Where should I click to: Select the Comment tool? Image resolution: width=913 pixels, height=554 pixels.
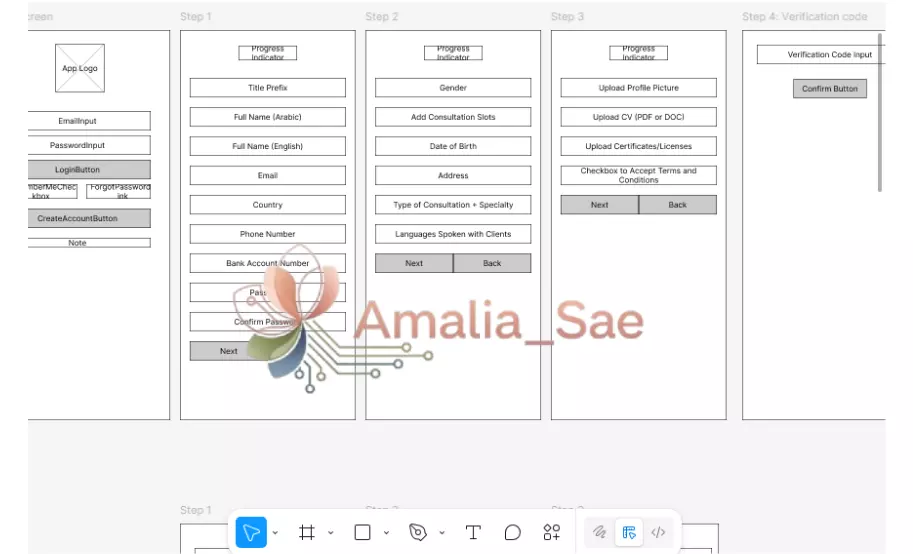click(x=512, y=532)
